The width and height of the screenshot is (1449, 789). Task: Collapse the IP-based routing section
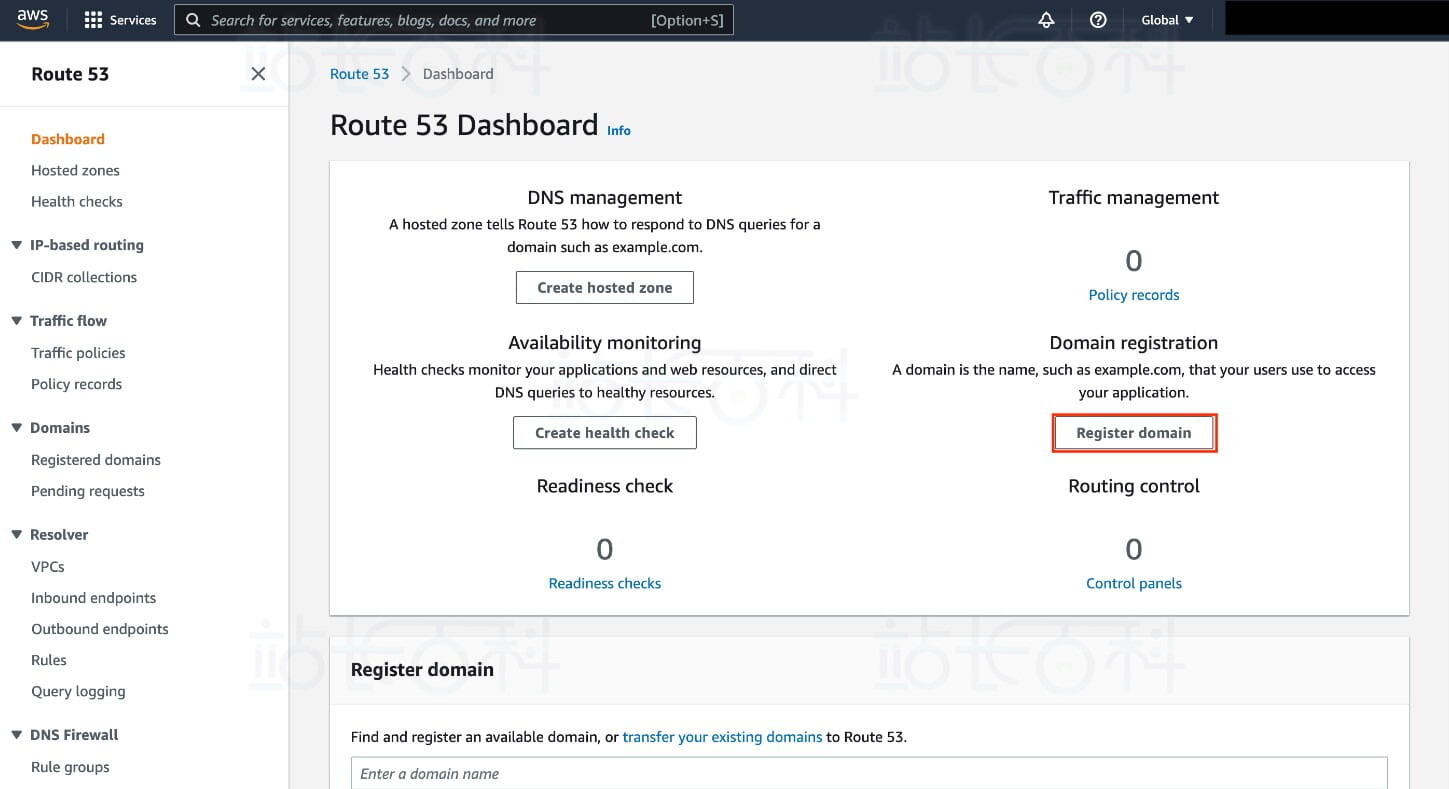pos(17,245)
